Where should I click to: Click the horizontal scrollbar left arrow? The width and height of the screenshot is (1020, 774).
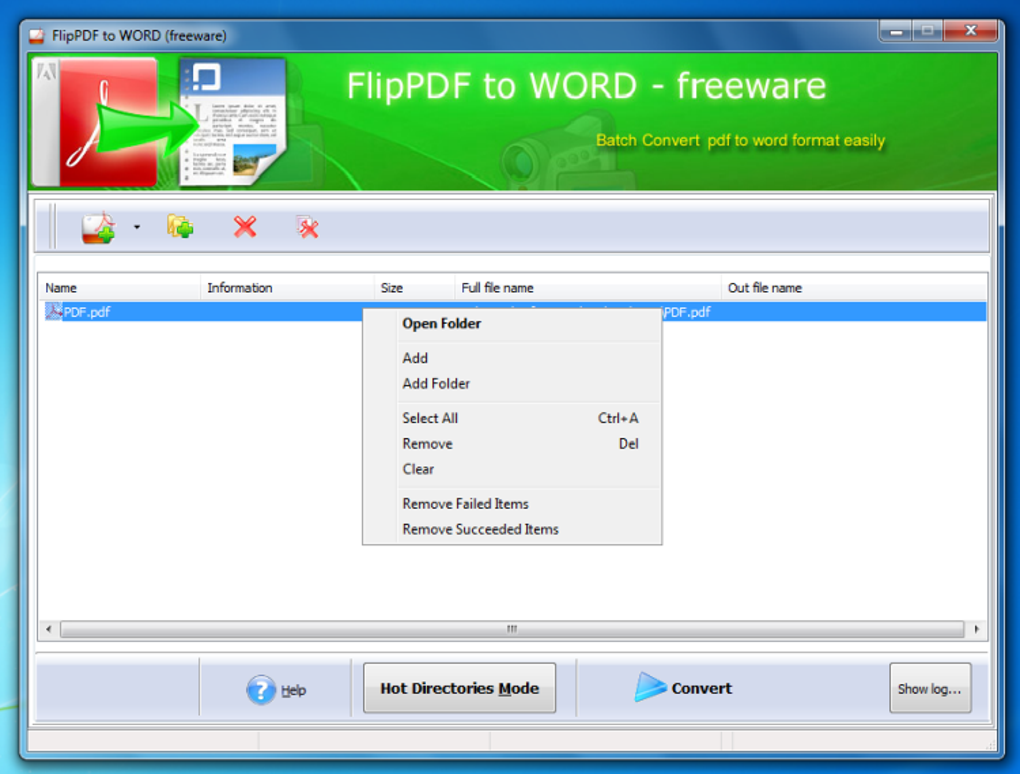[x=49, y=629]
